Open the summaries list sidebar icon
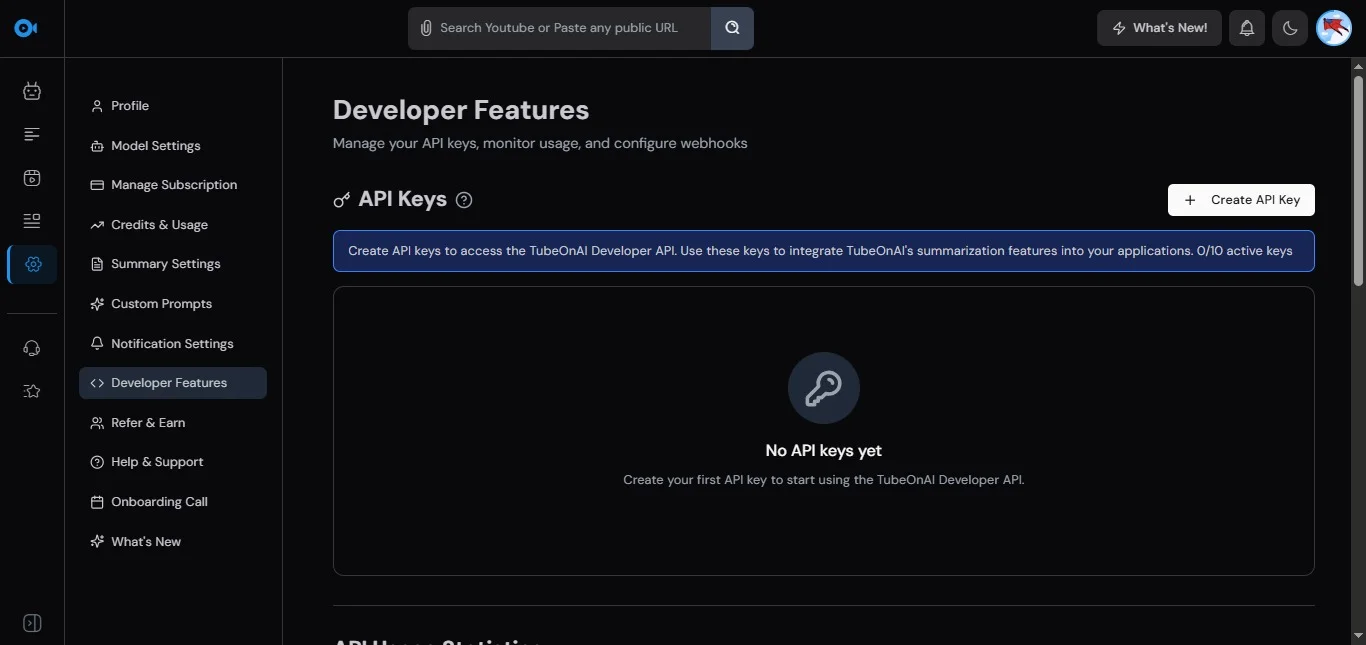 click(32, 134)
